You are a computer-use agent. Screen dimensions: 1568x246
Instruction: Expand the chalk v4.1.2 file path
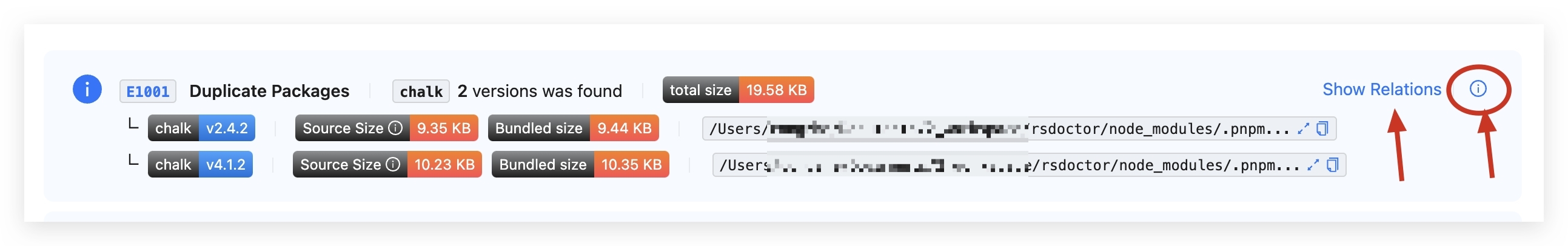[x=1313, y=165]
